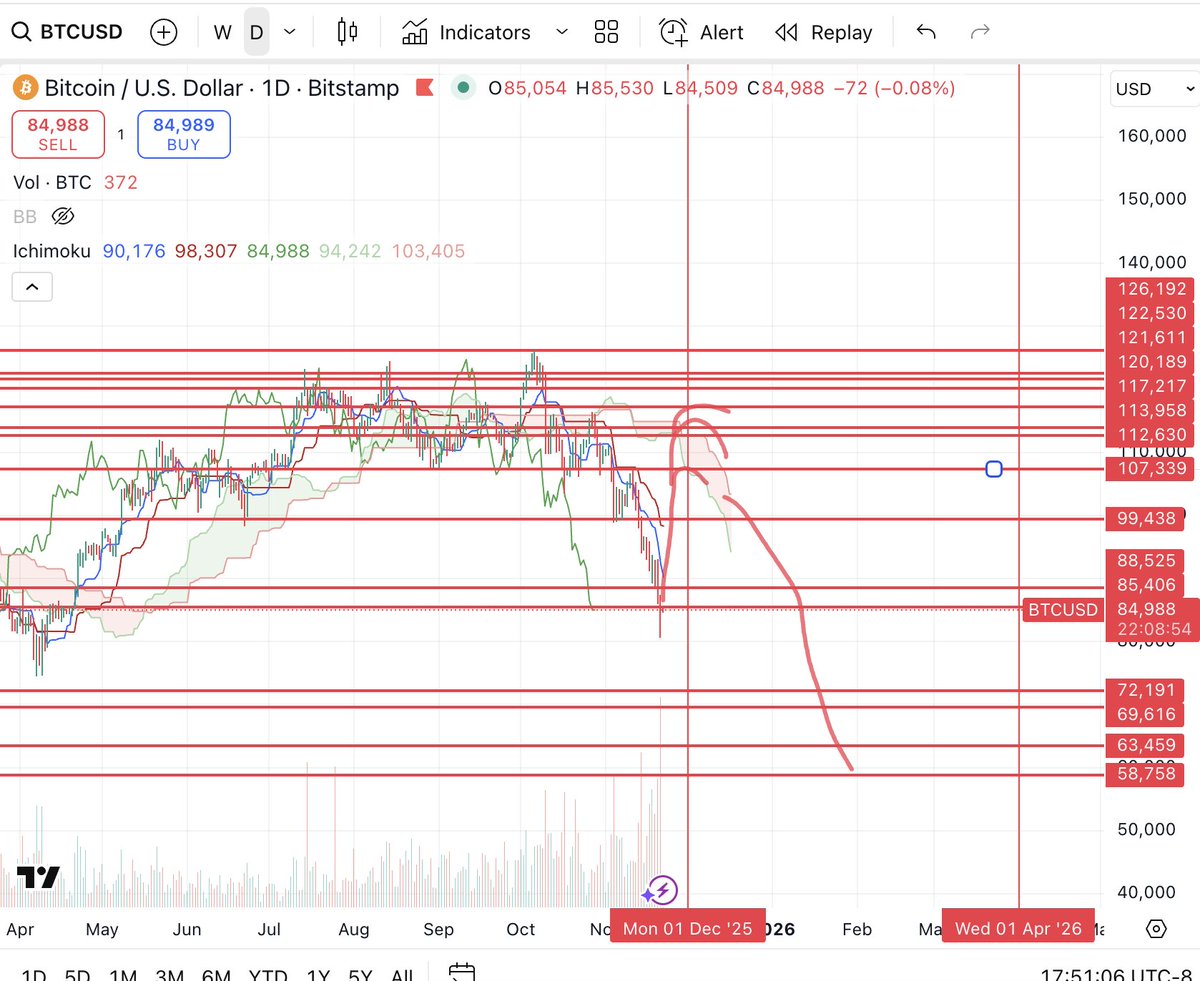The width and height of the screenshot is (1200, 981).
Task: Select the BB indicator label
Action: coord(24,216)
